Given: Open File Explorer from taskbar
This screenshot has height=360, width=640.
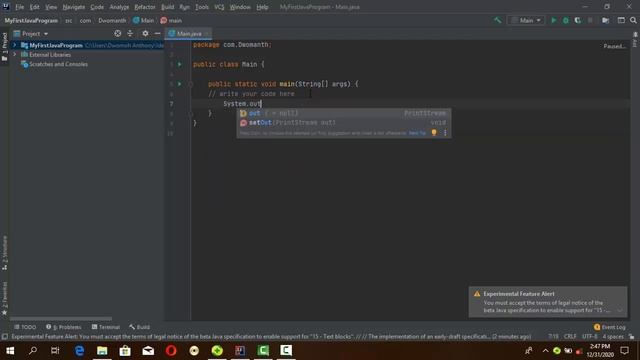Looking at the screenshot, I should coord(102,351).
